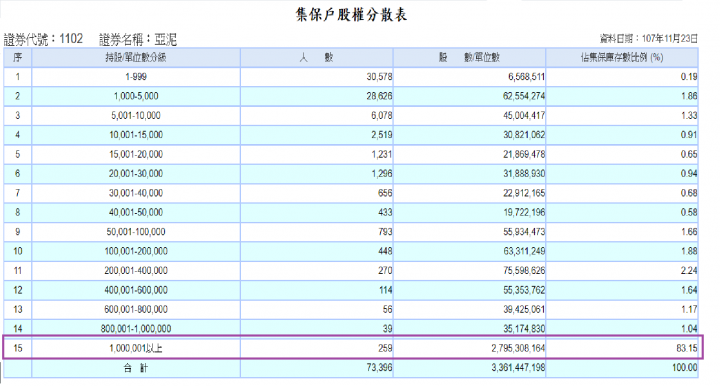Select the 1,000-5,000 range cell
This screenshot has width=720, height=386.
click(x=136, y=96)
